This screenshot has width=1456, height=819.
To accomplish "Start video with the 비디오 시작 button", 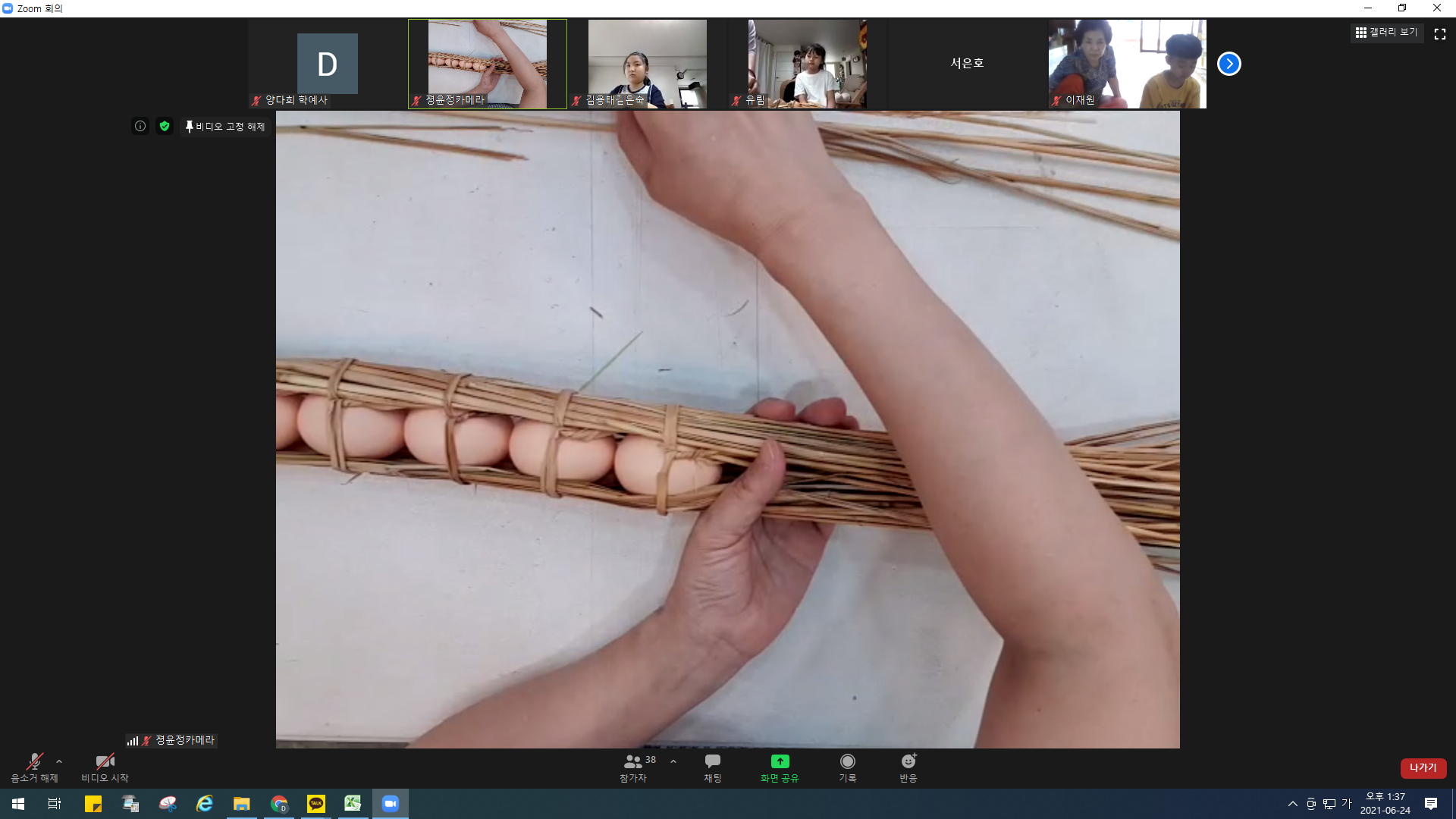I will click(x=105, y=767).
